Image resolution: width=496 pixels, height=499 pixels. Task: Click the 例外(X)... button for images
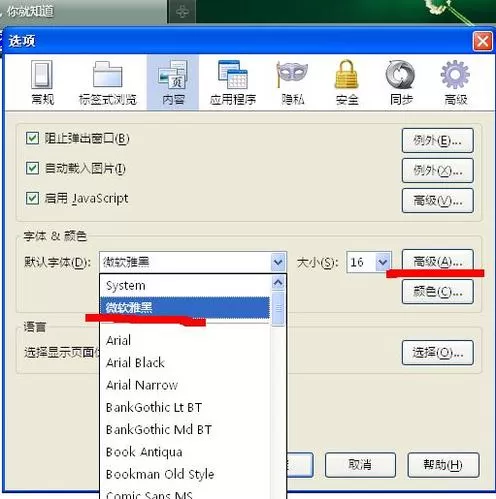click(437, 171)
